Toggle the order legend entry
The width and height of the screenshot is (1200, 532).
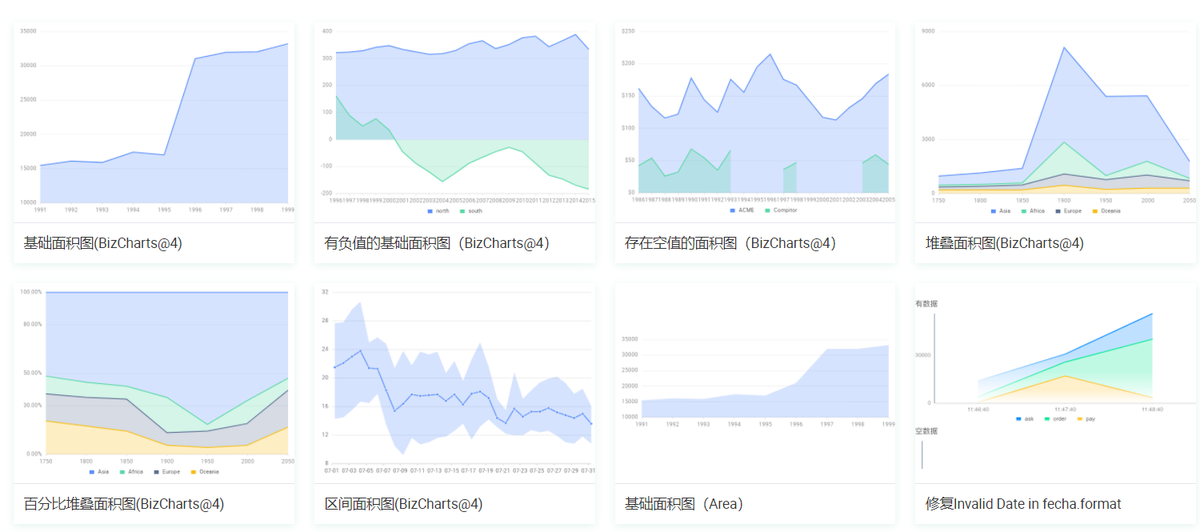click(1055, 419)
